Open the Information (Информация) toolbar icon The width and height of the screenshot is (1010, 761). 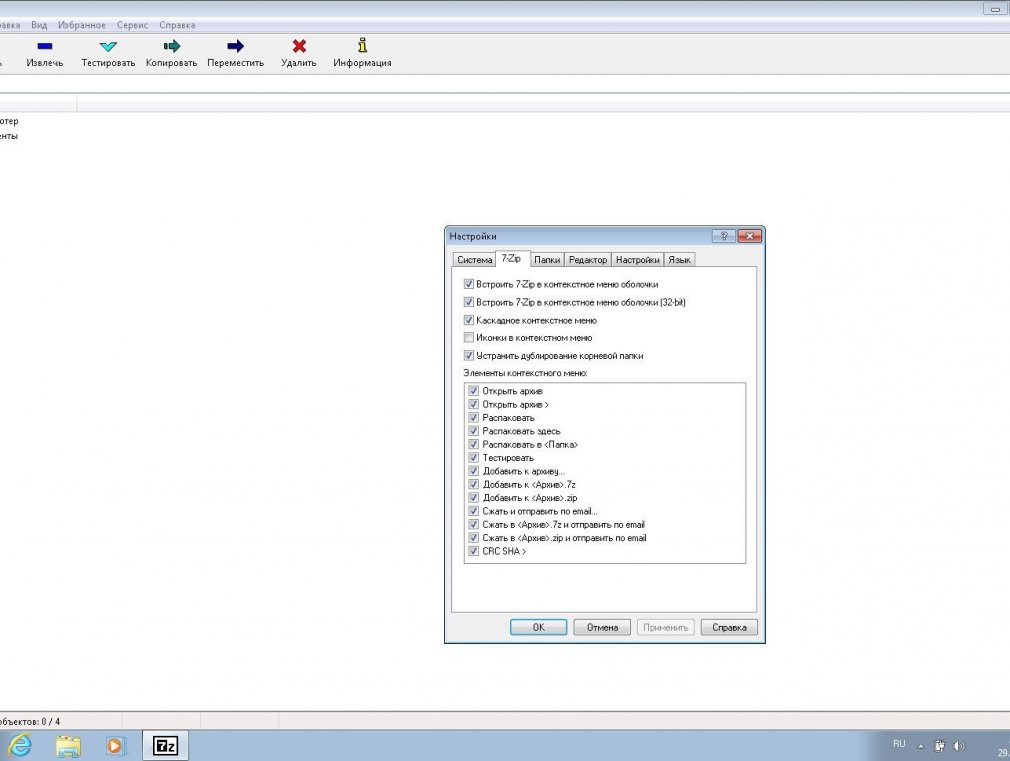(363, 45)
